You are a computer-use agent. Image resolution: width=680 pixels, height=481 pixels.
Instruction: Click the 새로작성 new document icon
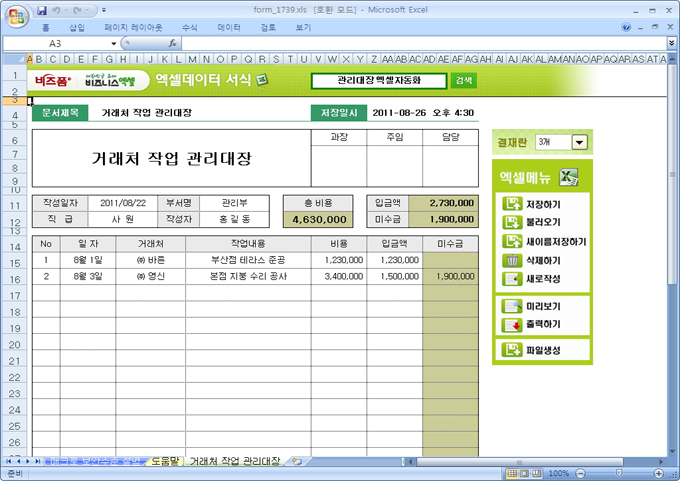512,279
